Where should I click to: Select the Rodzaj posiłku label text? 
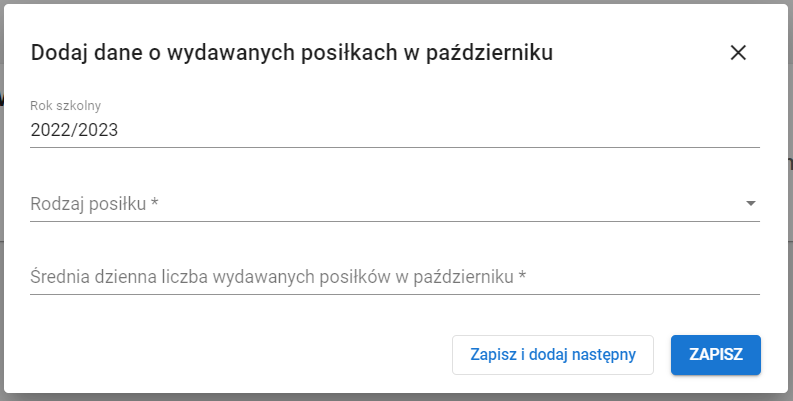pos(88,204)
